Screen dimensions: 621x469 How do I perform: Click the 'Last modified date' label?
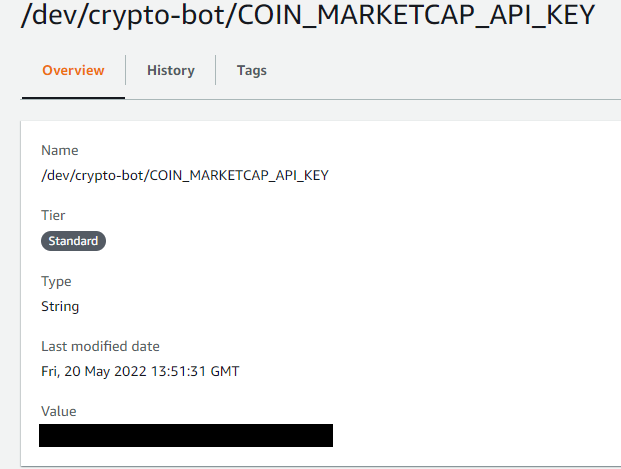click(100, 346)
